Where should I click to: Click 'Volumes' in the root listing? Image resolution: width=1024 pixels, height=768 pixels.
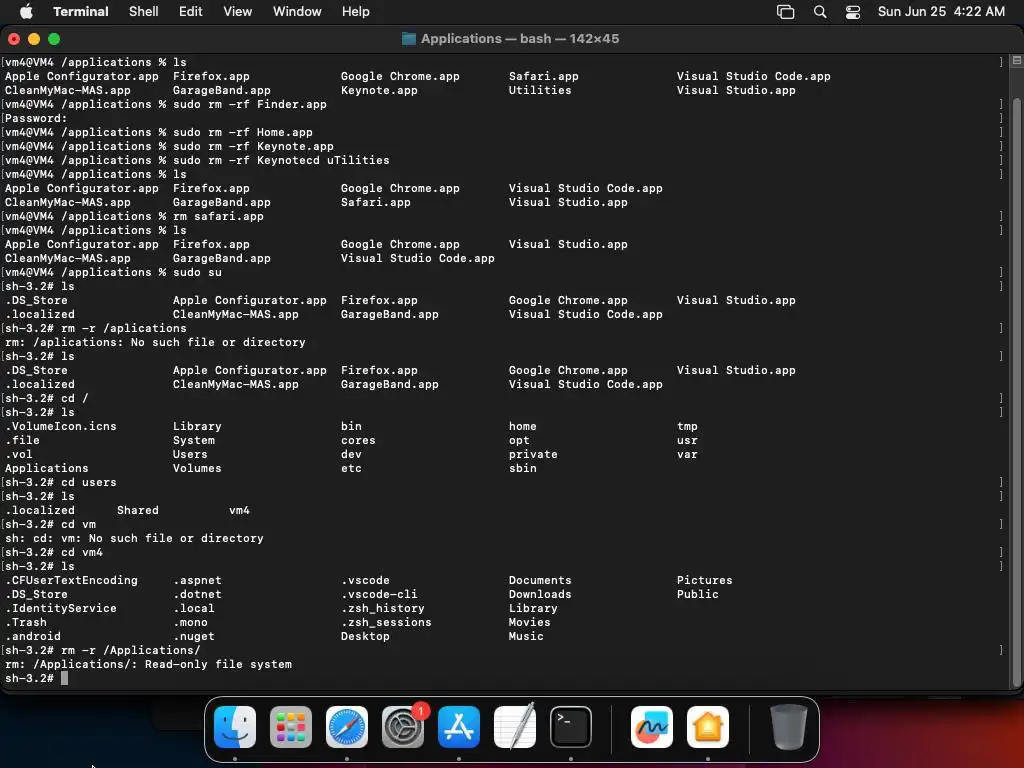click(x=197, y=468)
